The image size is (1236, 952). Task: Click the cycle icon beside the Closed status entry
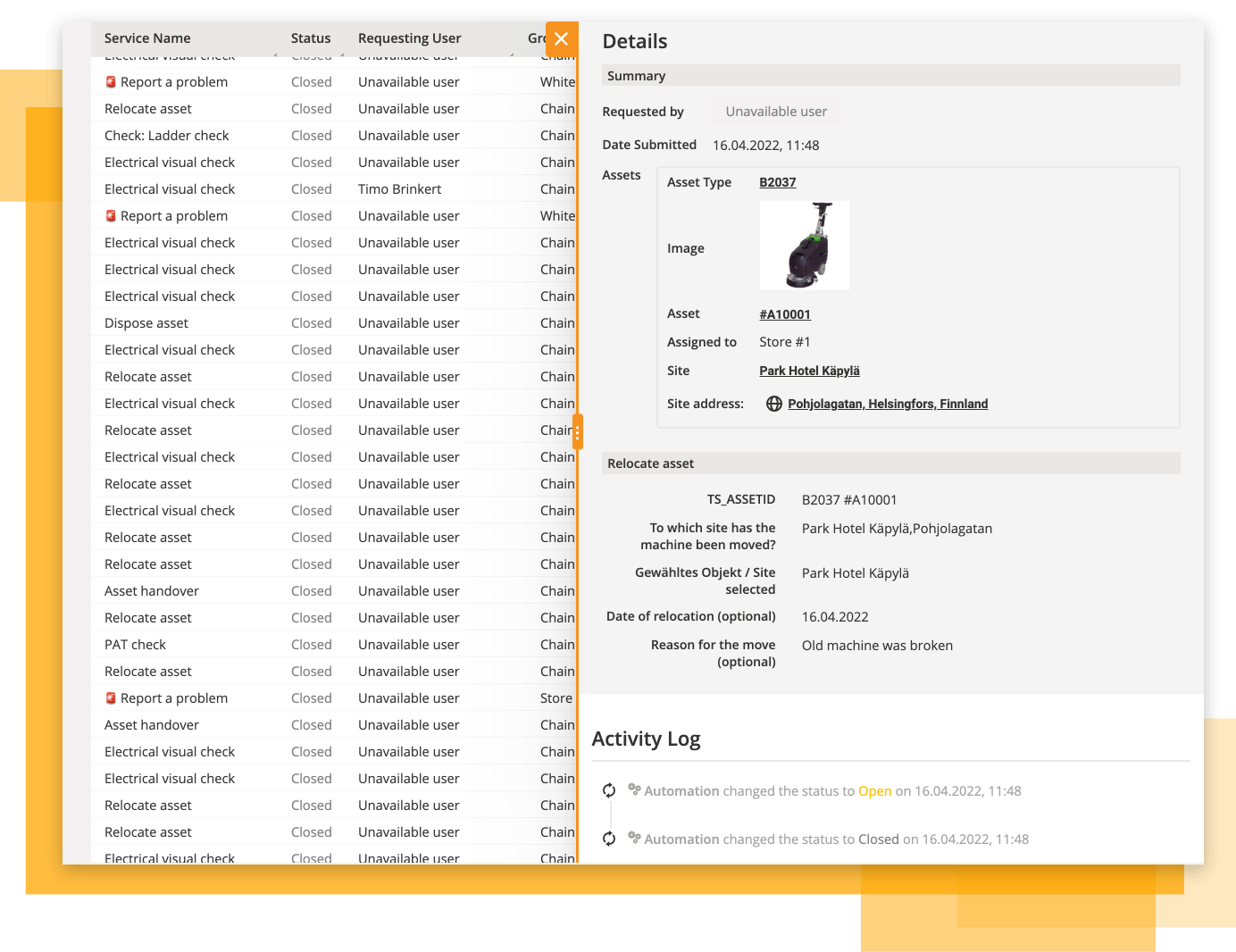[609, 839]
